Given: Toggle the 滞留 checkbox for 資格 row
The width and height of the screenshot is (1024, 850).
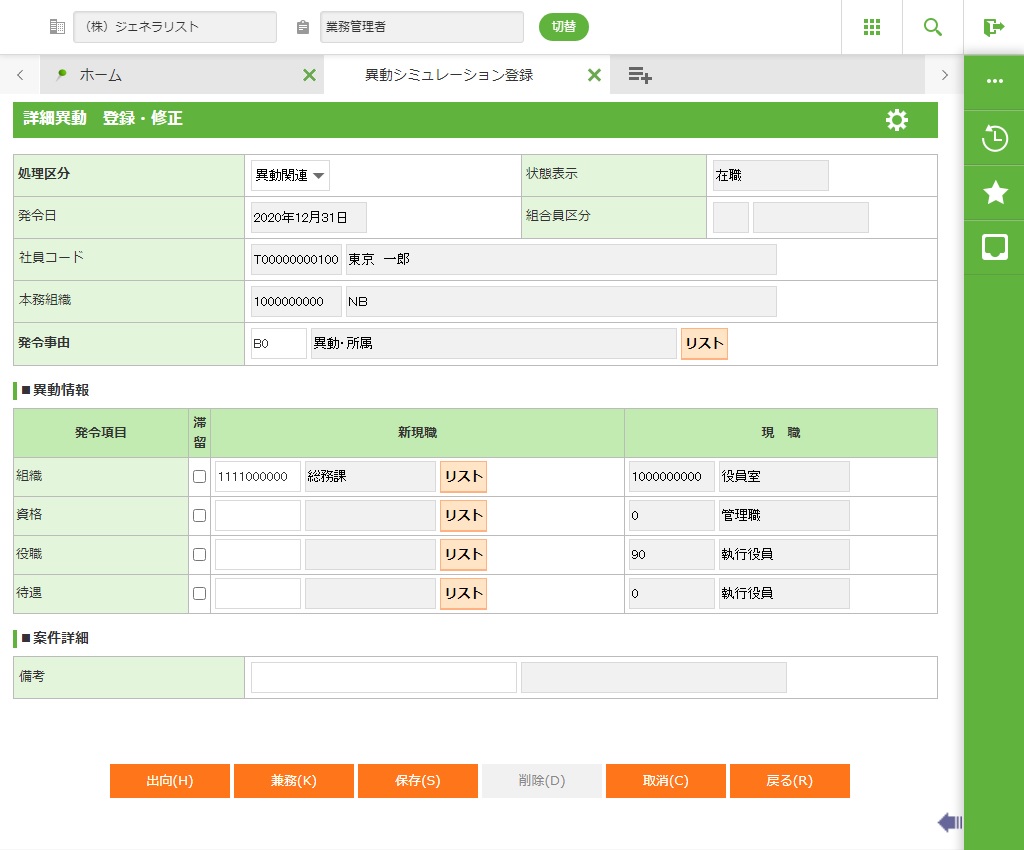Looking at the screenshot, I should pos(199,516).
